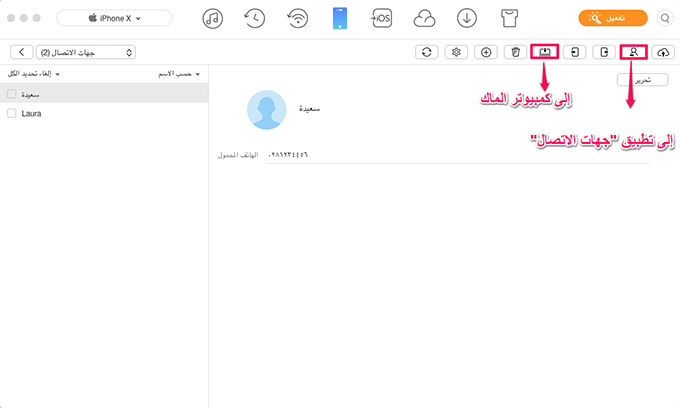680x408 pixels.
Task: Open the deselect-all dropdown
Action: point(33,74)
